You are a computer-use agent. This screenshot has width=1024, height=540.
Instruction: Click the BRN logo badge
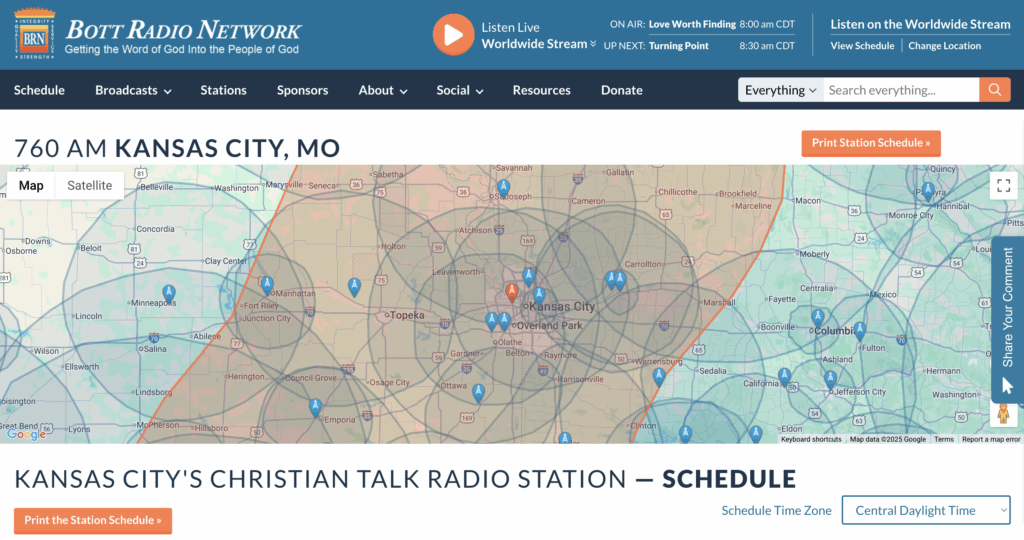coord(35,34)
